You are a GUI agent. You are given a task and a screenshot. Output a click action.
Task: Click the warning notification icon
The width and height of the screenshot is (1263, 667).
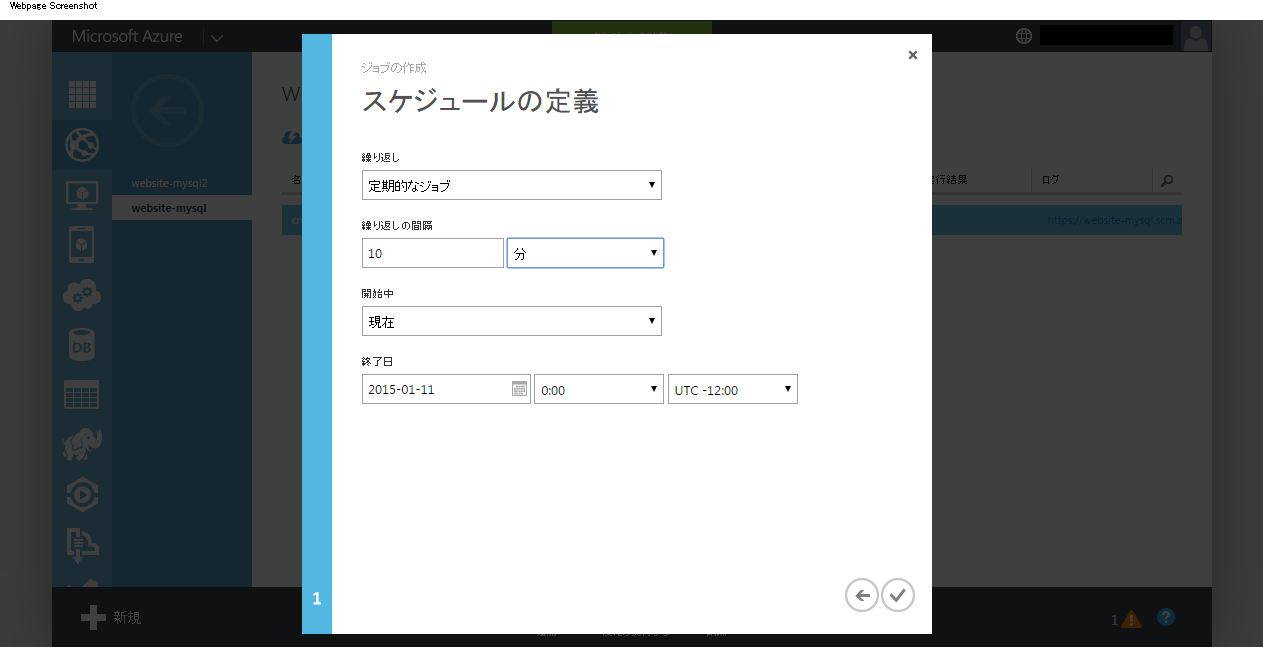(1131, 619)
